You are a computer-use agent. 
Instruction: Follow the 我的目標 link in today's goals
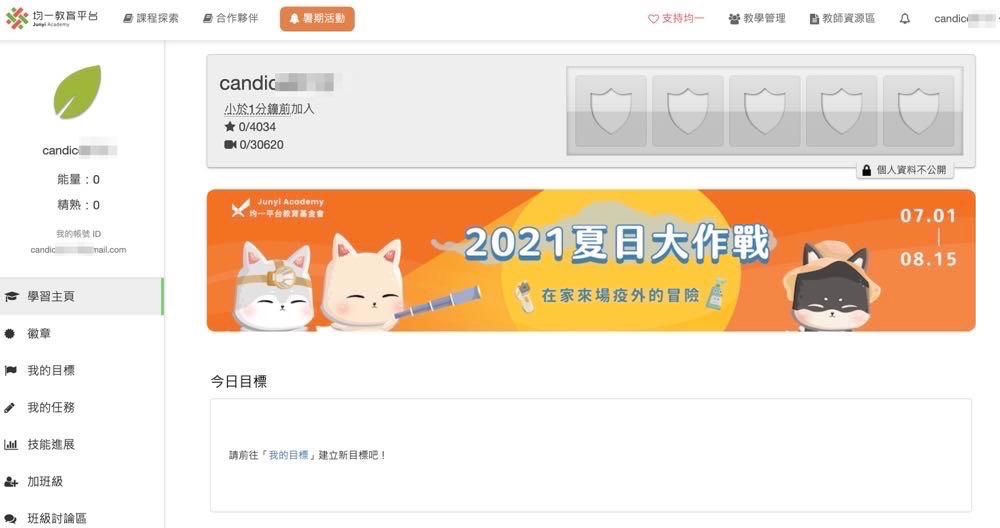(288, 455)
